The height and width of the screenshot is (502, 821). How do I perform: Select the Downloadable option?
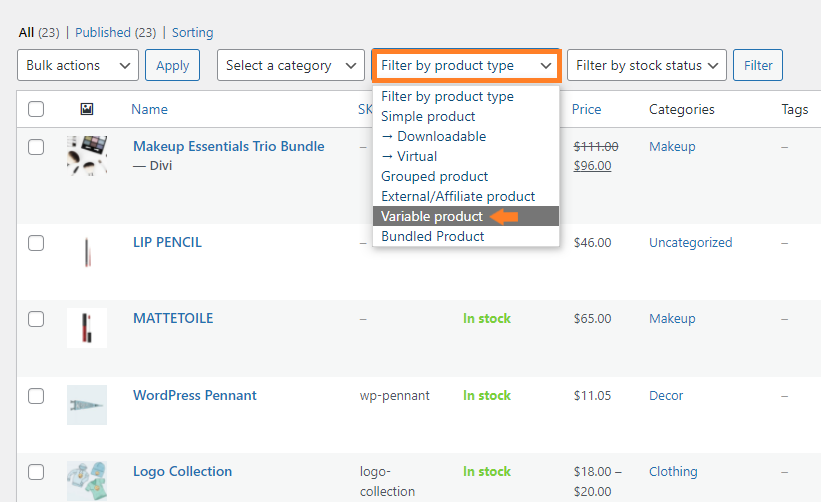466,136
